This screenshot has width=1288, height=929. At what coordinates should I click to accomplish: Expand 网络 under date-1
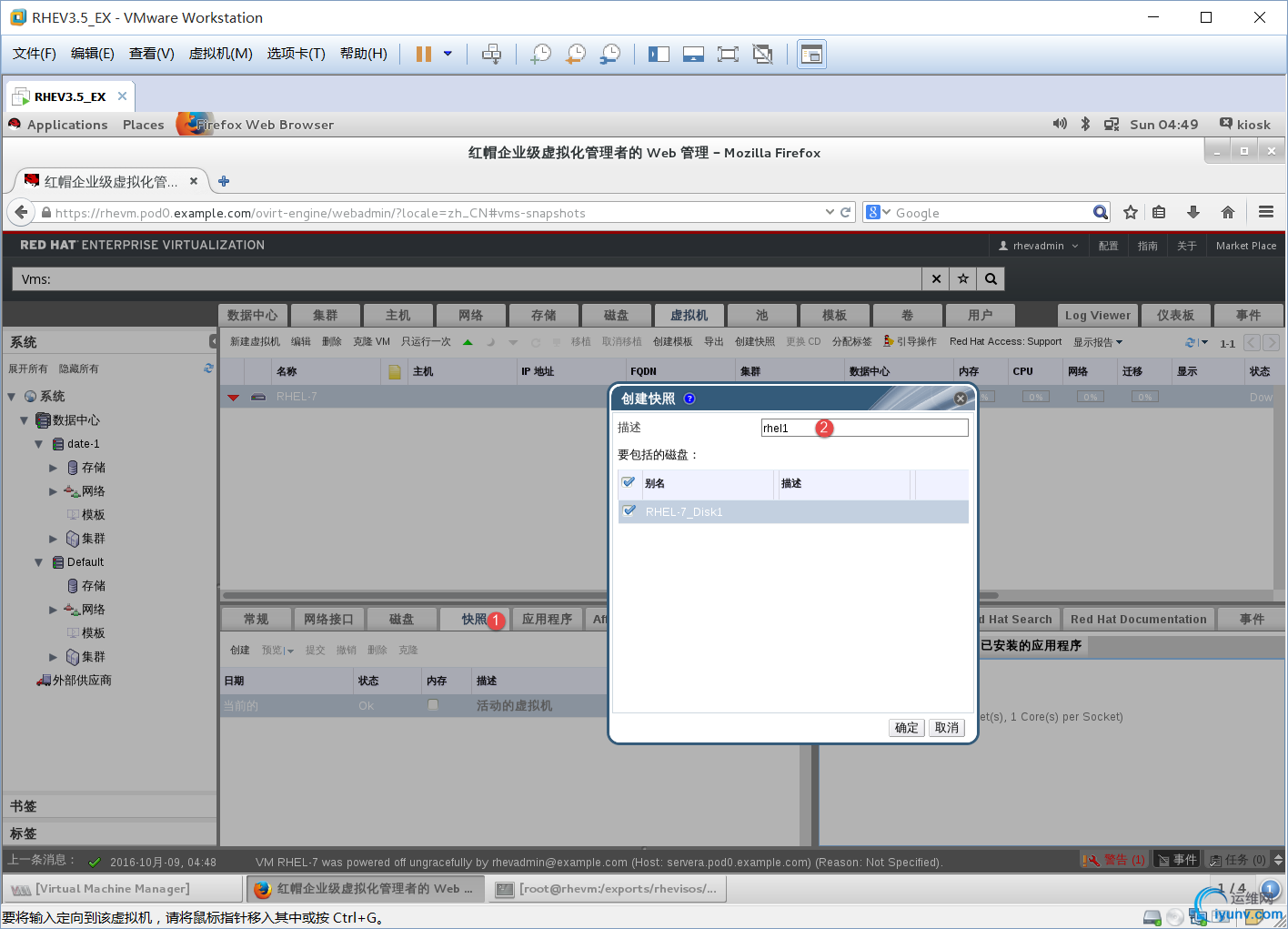click(x=53, y=491)
